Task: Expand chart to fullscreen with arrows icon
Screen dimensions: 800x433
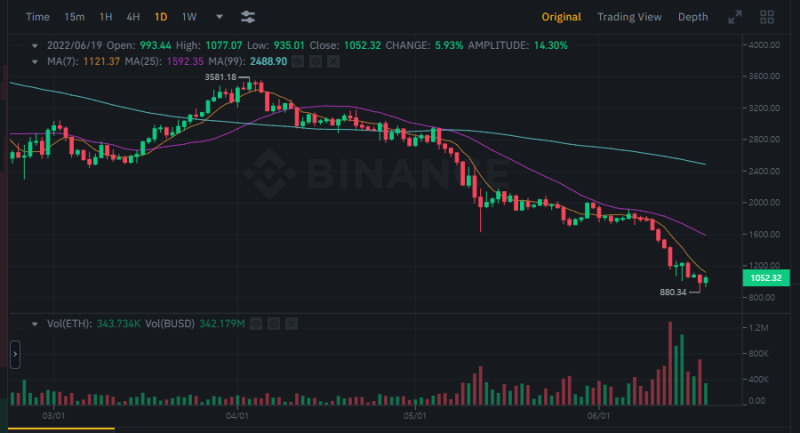Action: tap(735, 17)
